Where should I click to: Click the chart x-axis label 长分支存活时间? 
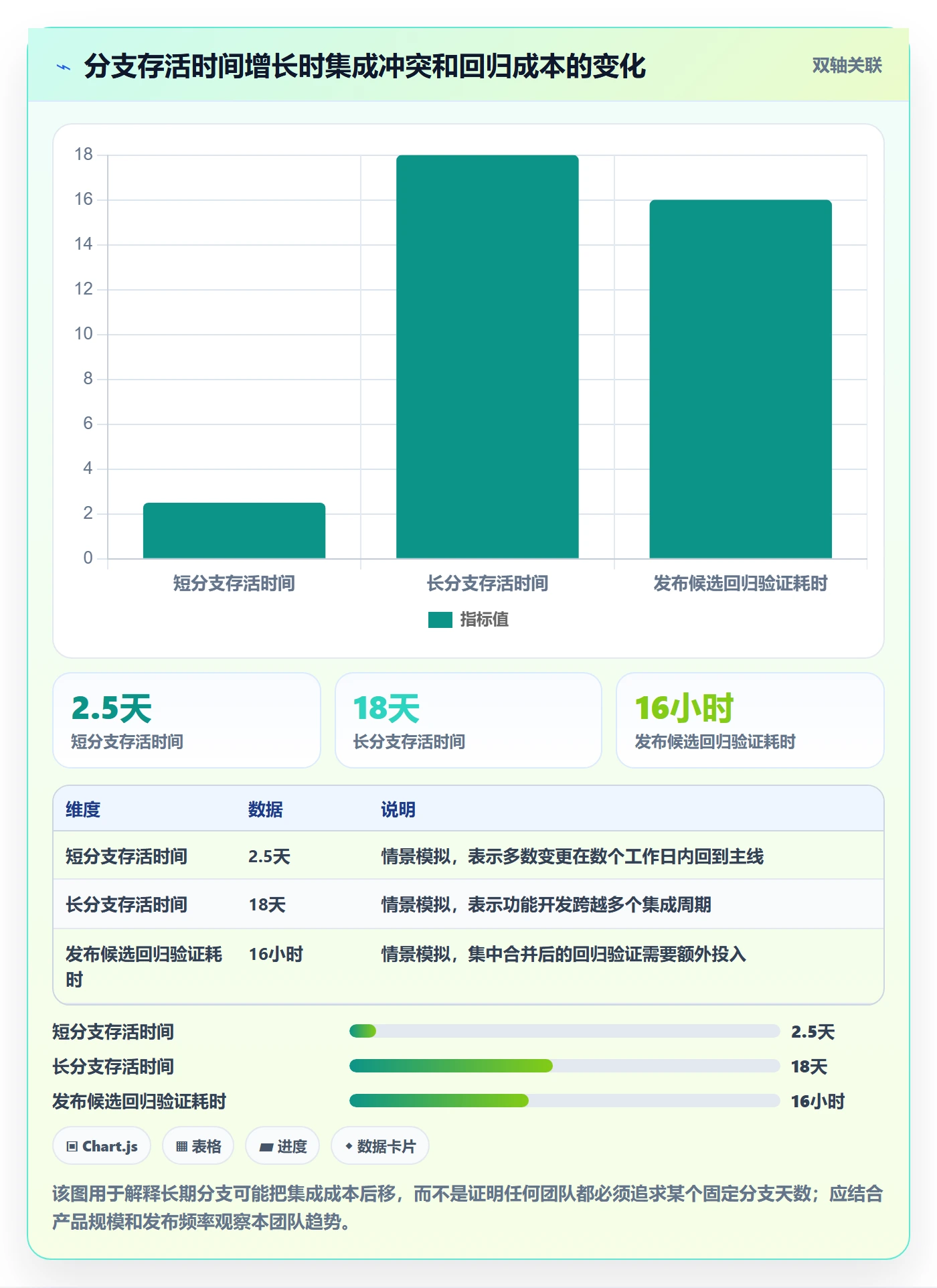(487, 583)
